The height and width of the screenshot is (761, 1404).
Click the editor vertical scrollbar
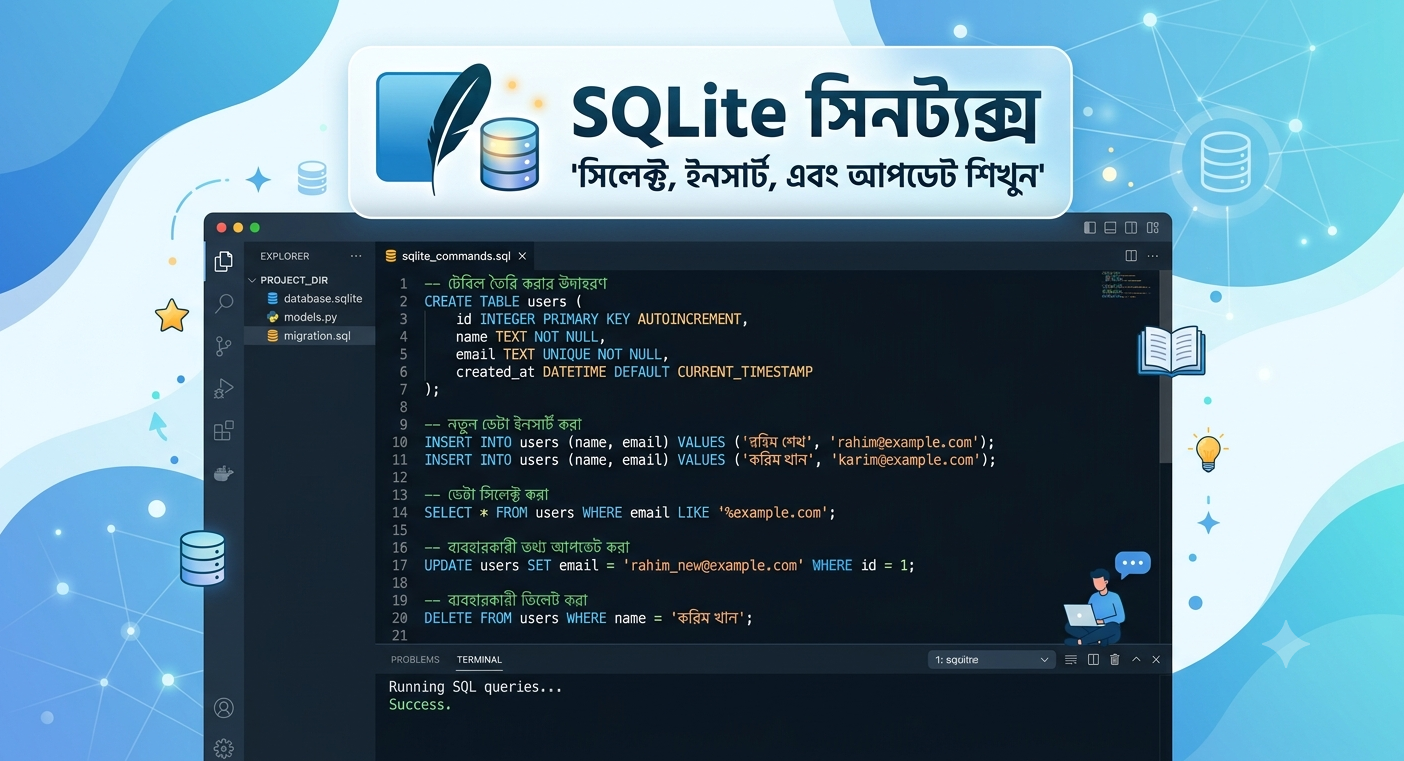(1165, 367)
